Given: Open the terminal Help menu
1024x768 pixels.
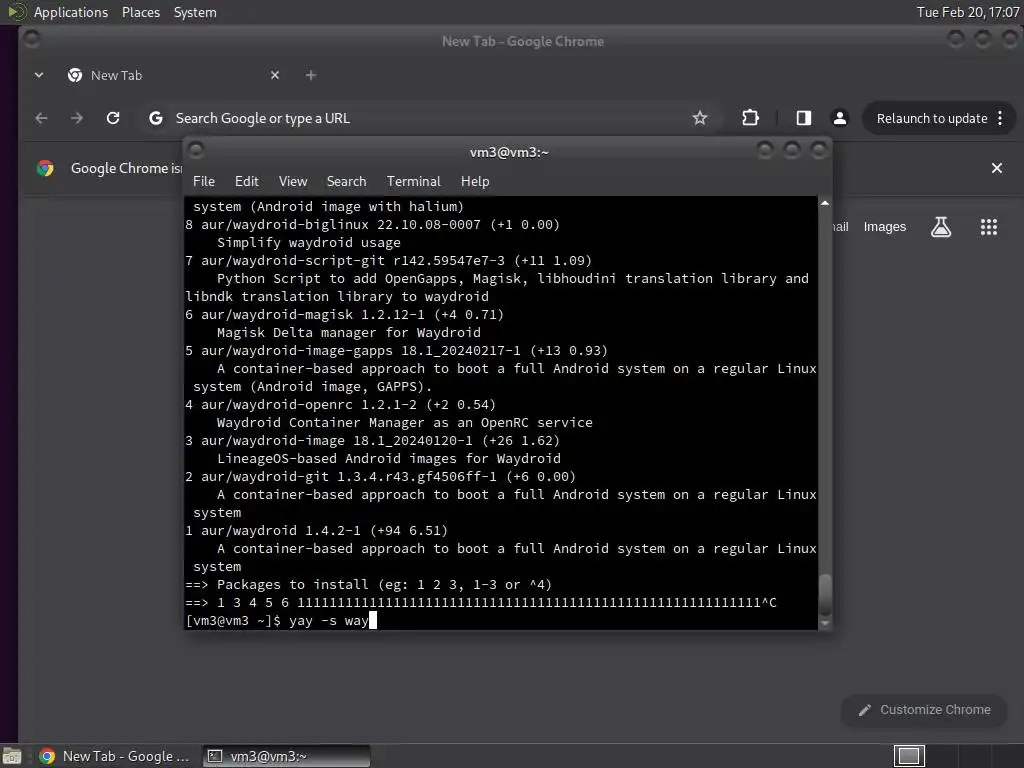Looking at the screenshot, I should [x=475, y=181].
